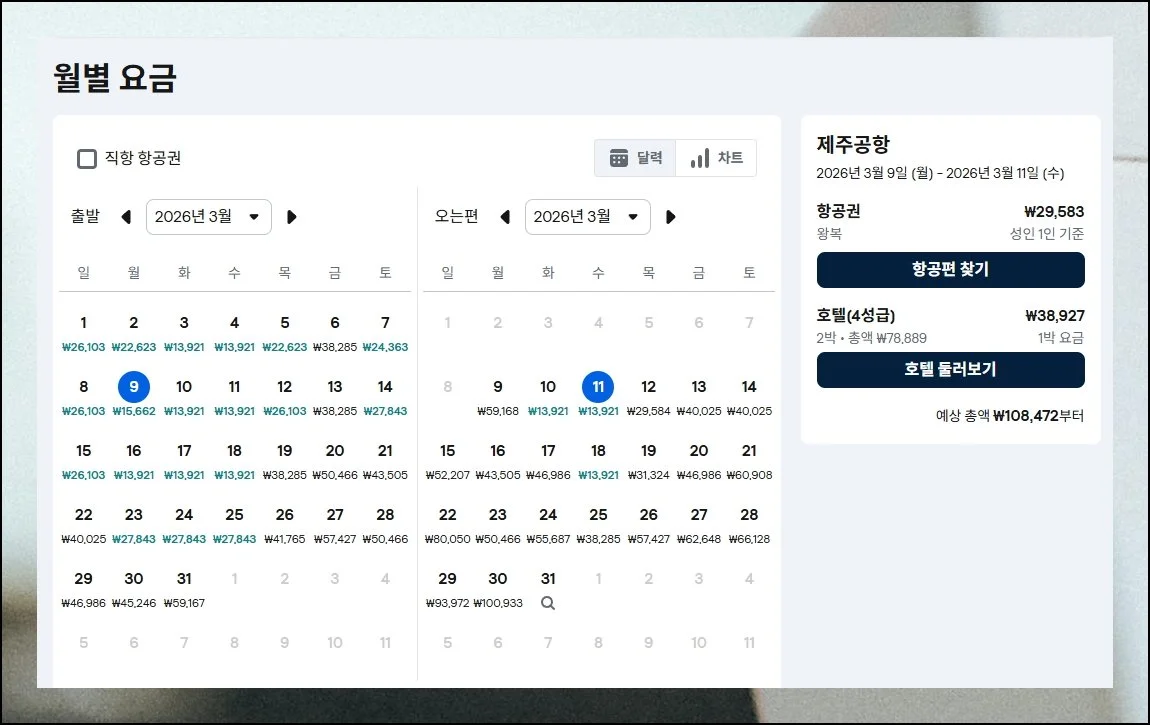Select return date 10 at ₩13,921

548,394
